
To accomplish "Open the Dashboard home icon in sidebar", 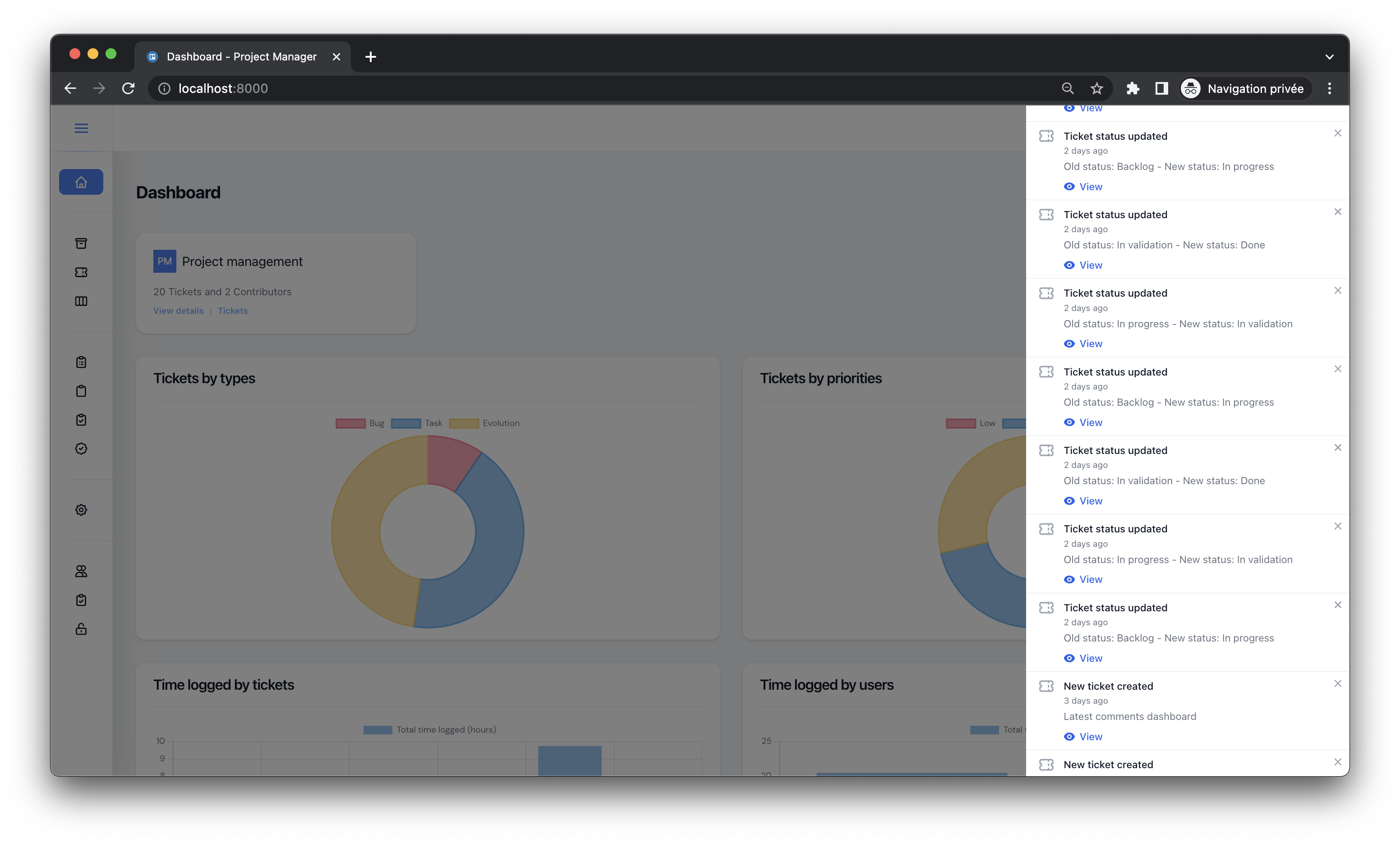I will (x=81, y=182).
